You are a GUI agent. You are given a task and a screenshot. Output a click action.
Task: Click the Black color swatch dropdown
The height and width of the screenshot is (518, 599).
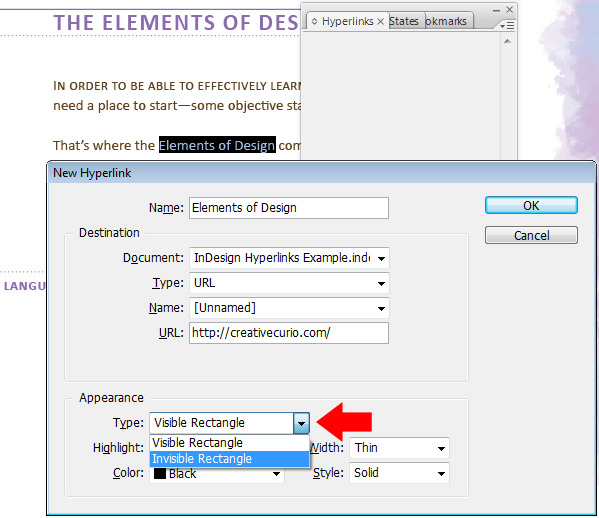(217, 474)
